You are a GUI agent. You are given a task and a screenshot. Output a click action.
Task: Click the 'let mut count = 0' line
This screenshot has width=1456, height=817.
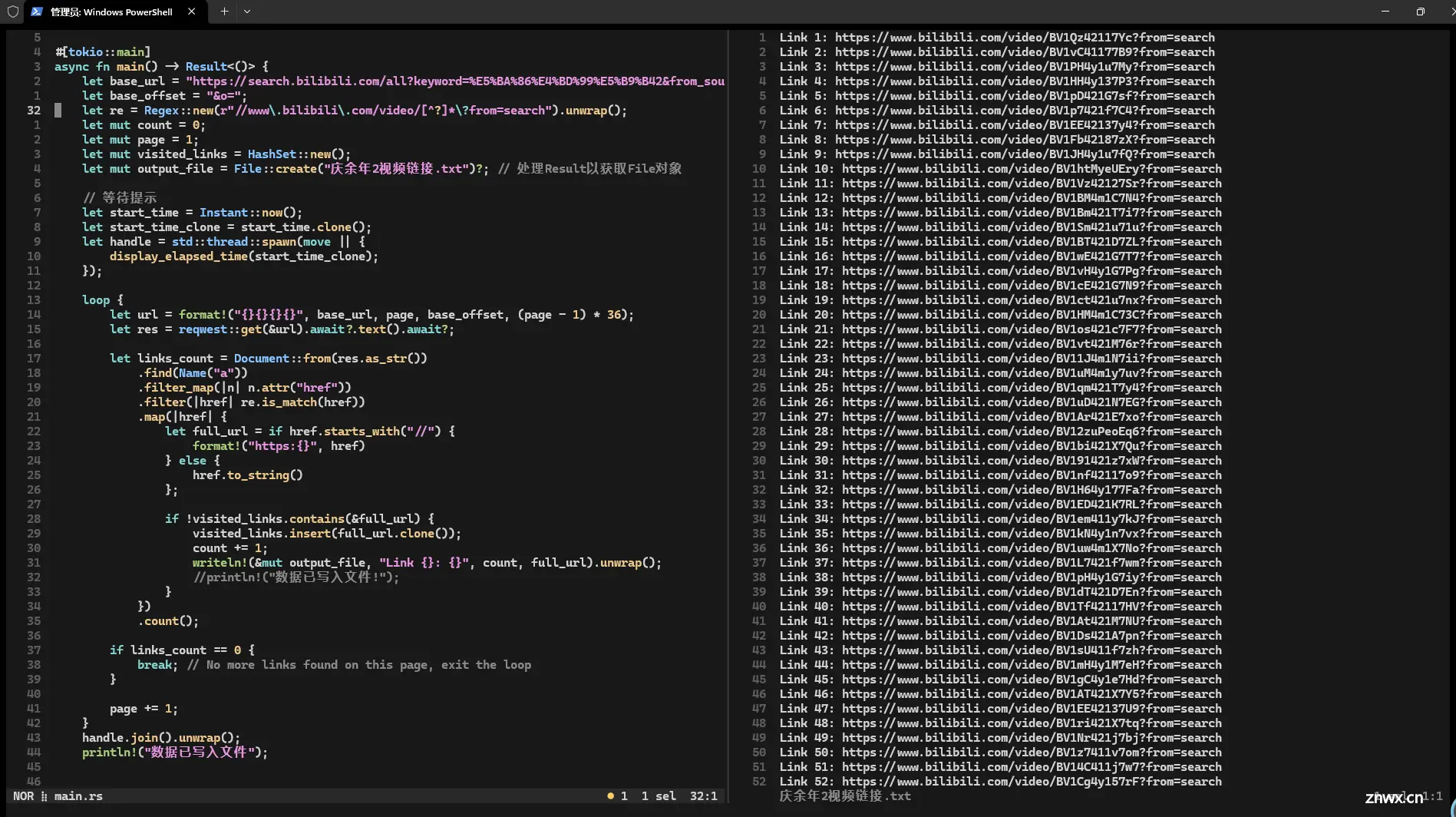[144, 124]
